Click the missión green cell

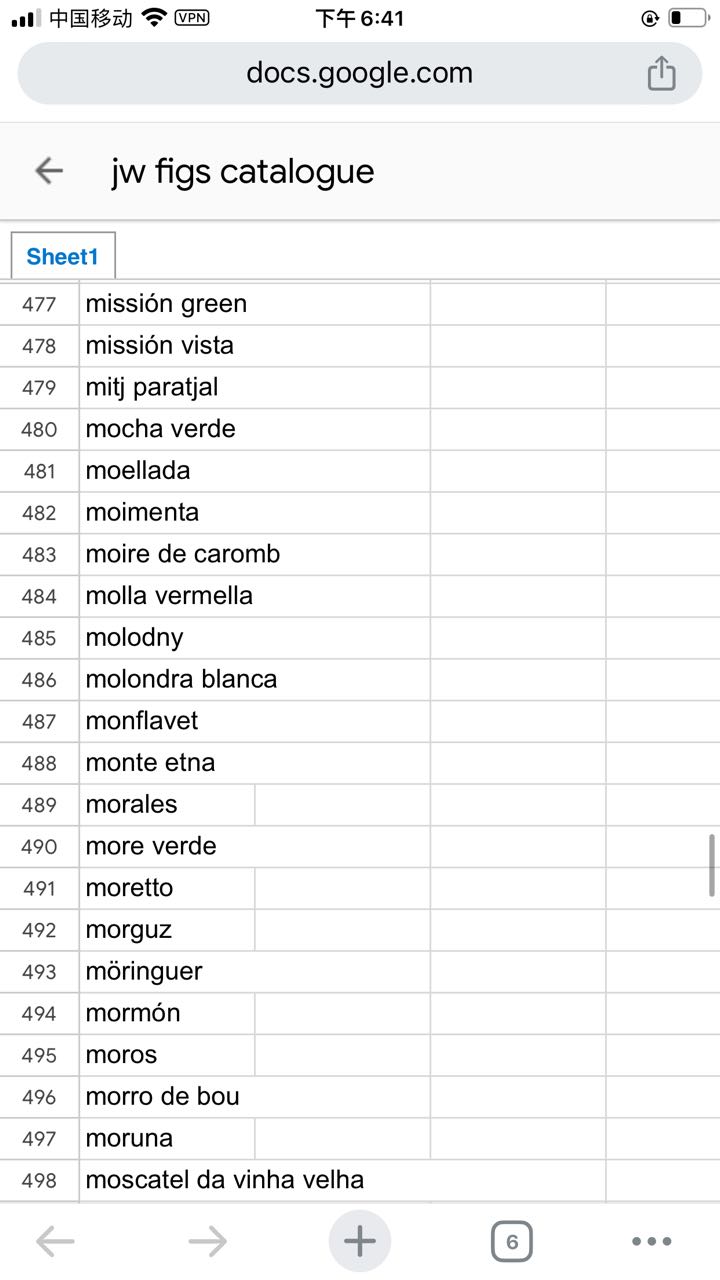coord(255,304)
